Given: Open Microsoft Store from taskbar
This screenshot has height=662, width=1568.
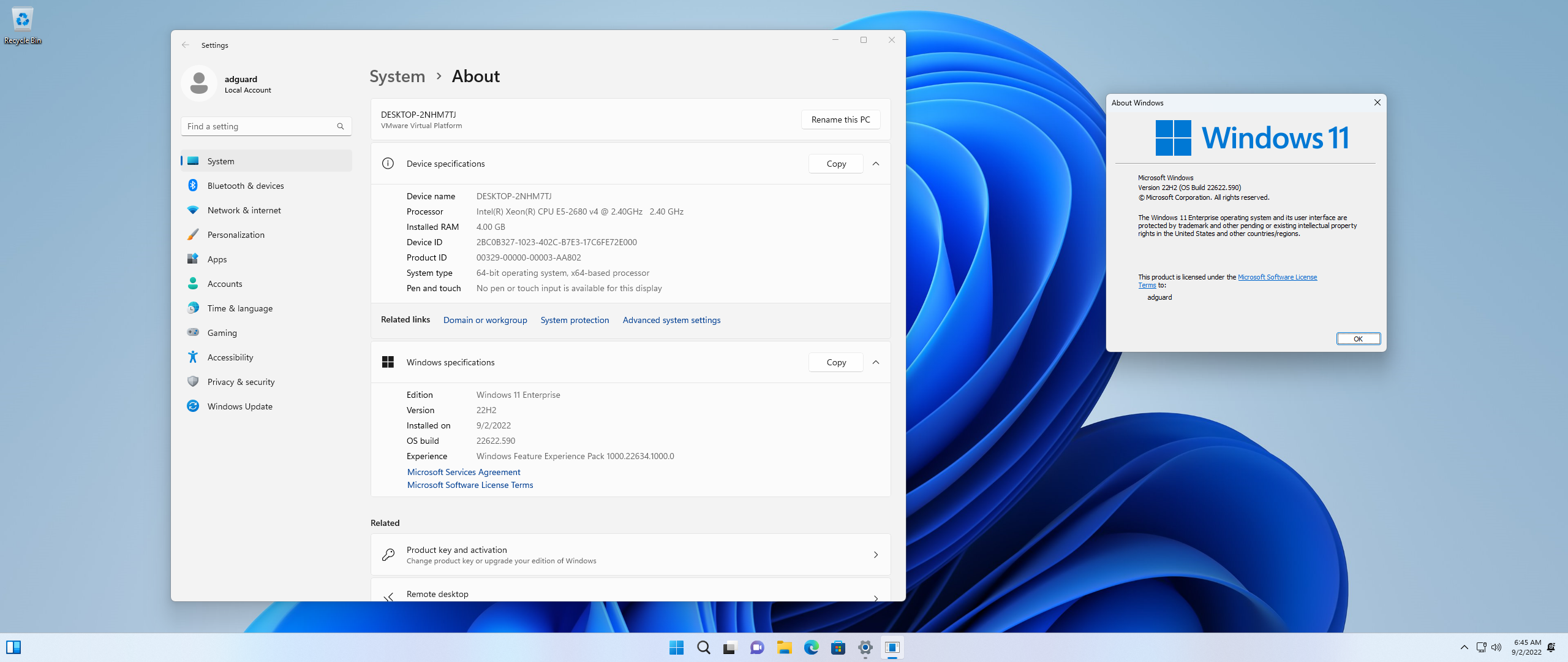Looking at the screenshot, I should pyautogui.click(x=838, y=647).
